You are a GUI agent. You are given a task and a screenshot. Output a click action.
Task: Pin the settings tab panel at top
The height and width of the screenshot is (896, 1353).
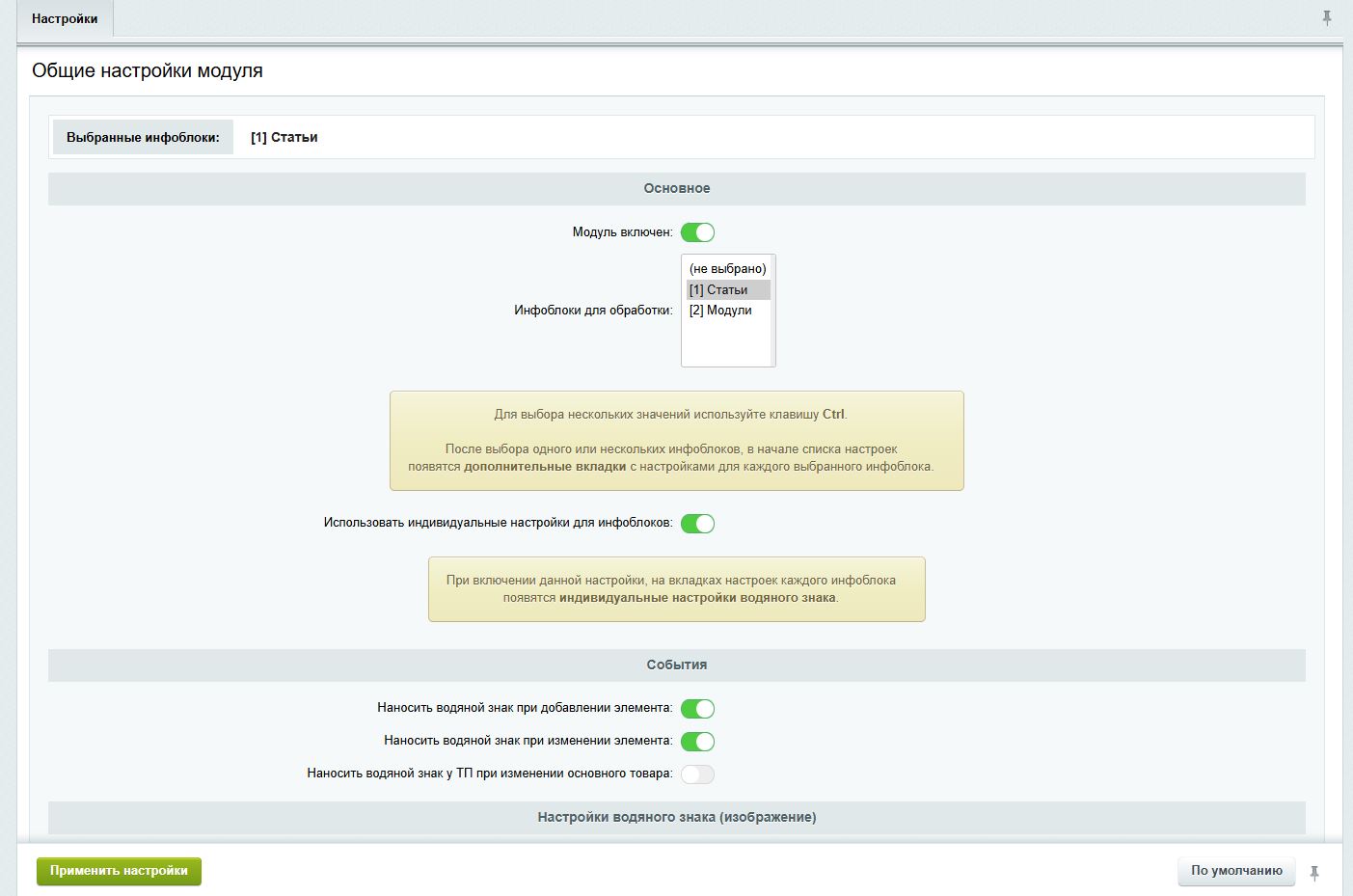[1327, 18]
